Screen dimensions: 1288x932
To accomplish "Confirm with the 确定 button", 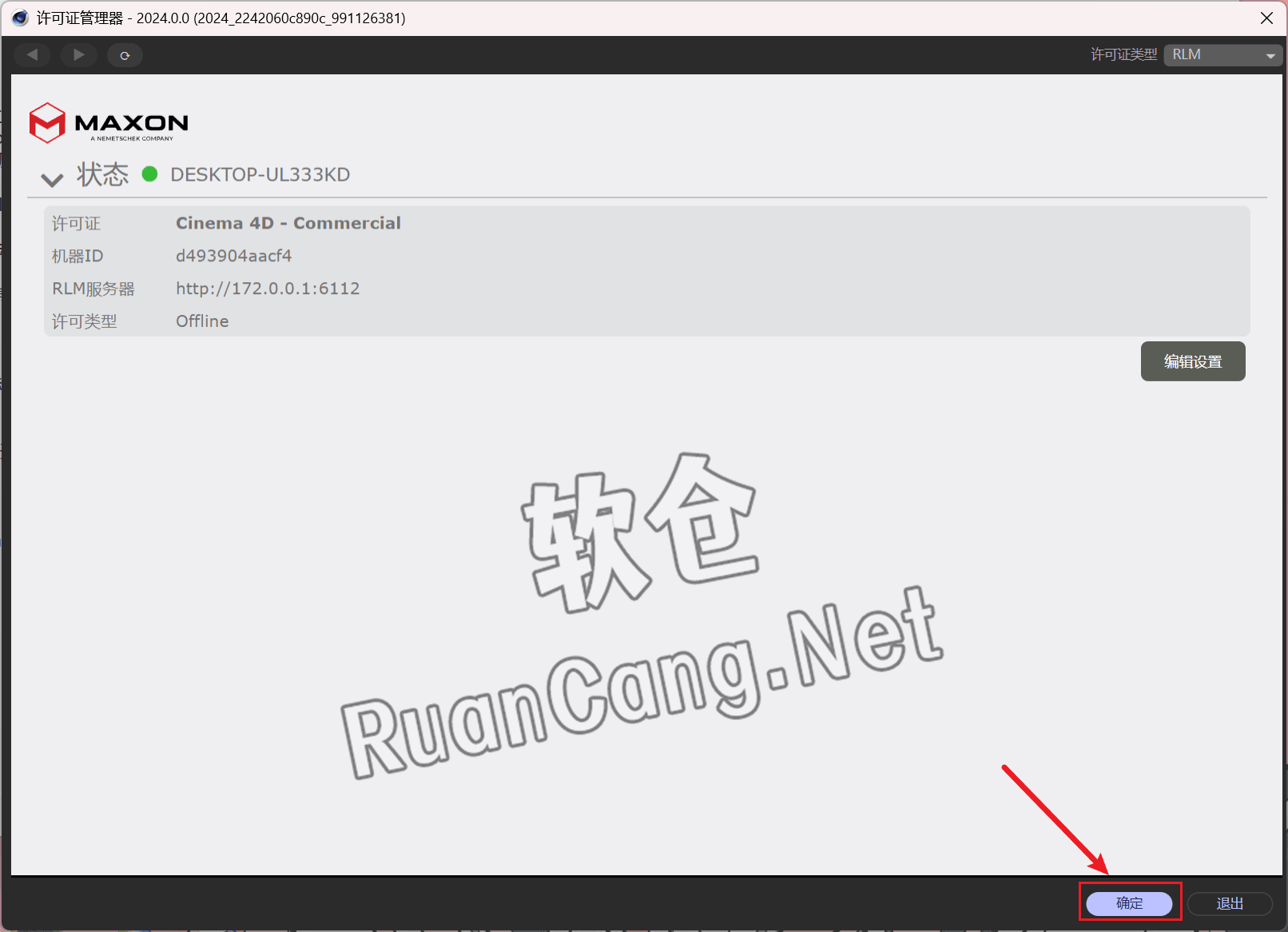I will coord(1129,903).
